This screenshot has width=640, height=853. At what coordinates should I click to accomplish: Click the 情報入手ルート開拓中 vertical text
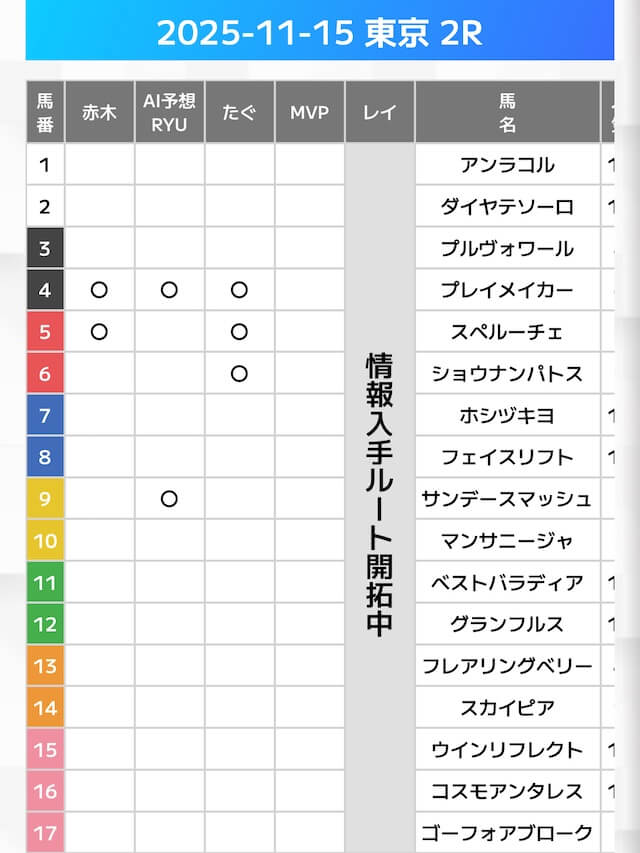[x=379, y=493]
